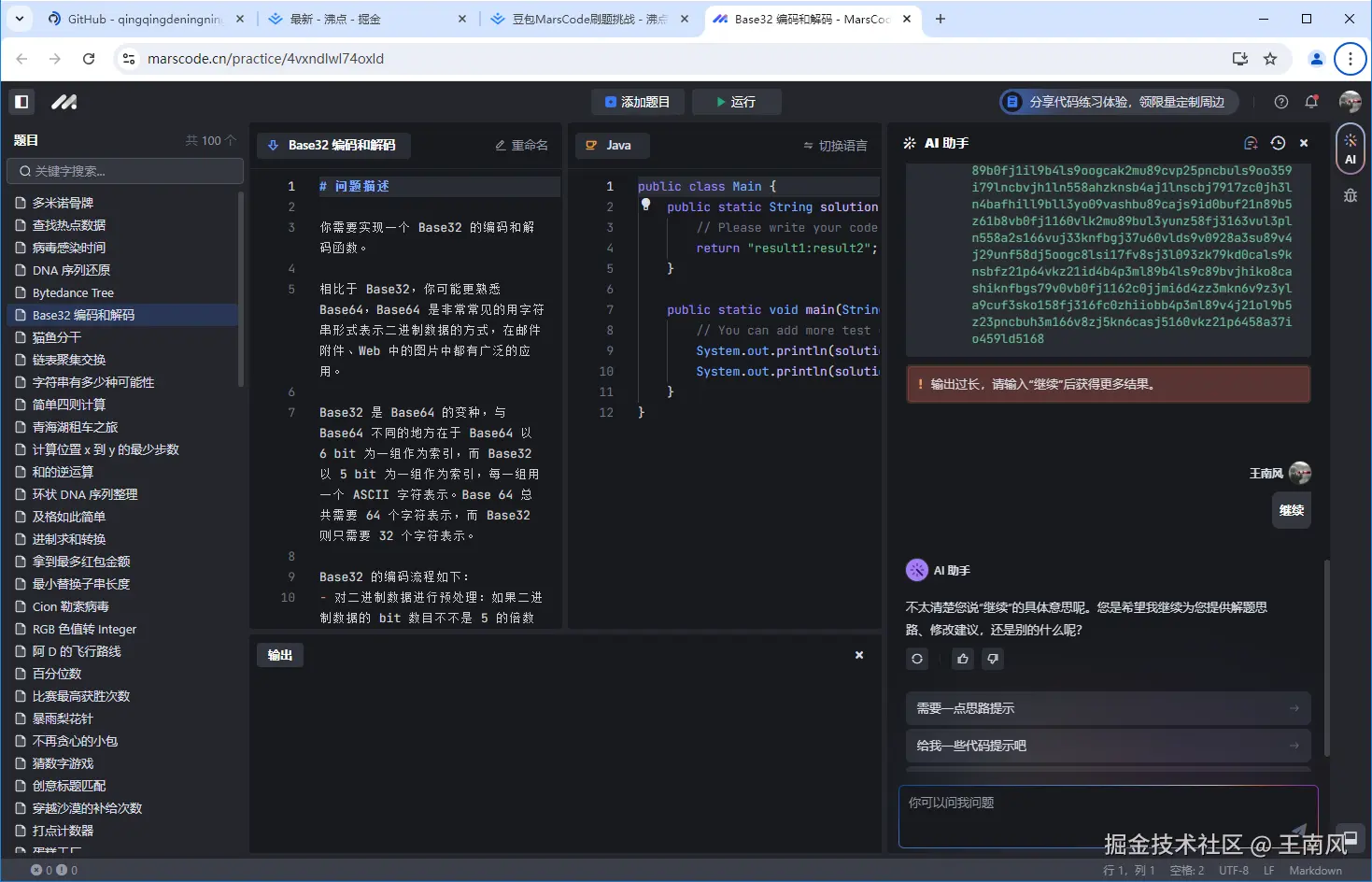Regenerate the AI response
Screen dimensions: 1372x882
click(x=917, y=659)
